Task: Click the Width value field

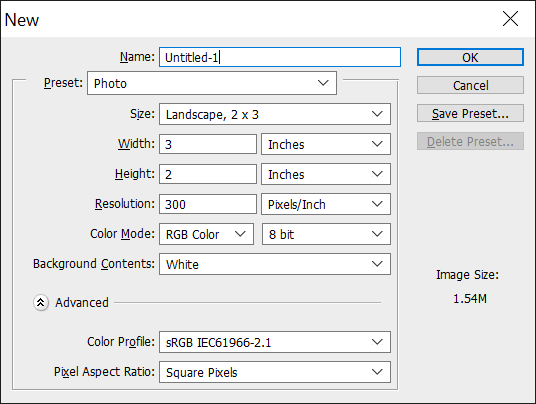Action: pyautogui.click(x=208, y=144)
